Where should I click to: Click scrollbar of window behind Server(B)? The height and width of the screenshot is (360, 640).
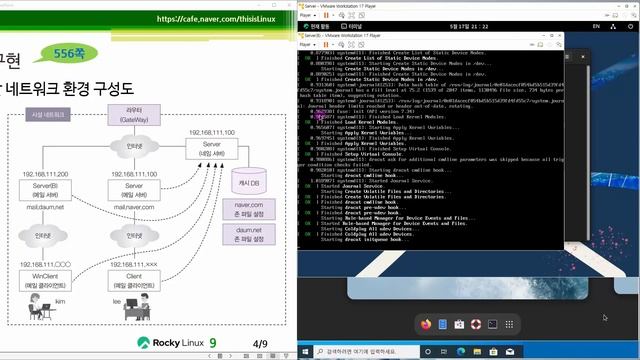[x=588, y=153]
